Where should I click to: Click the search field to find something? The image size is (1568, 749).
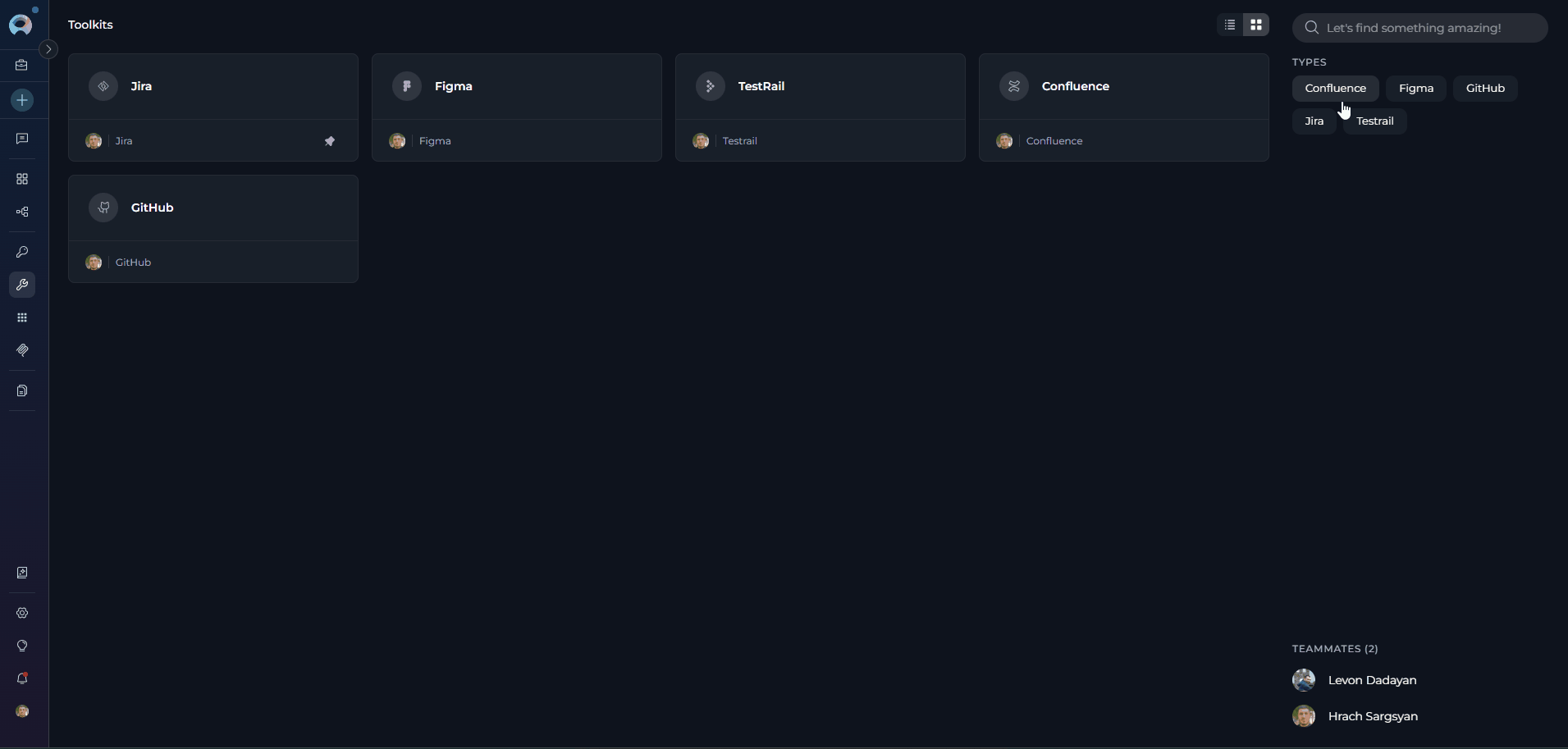point(1420,27)
